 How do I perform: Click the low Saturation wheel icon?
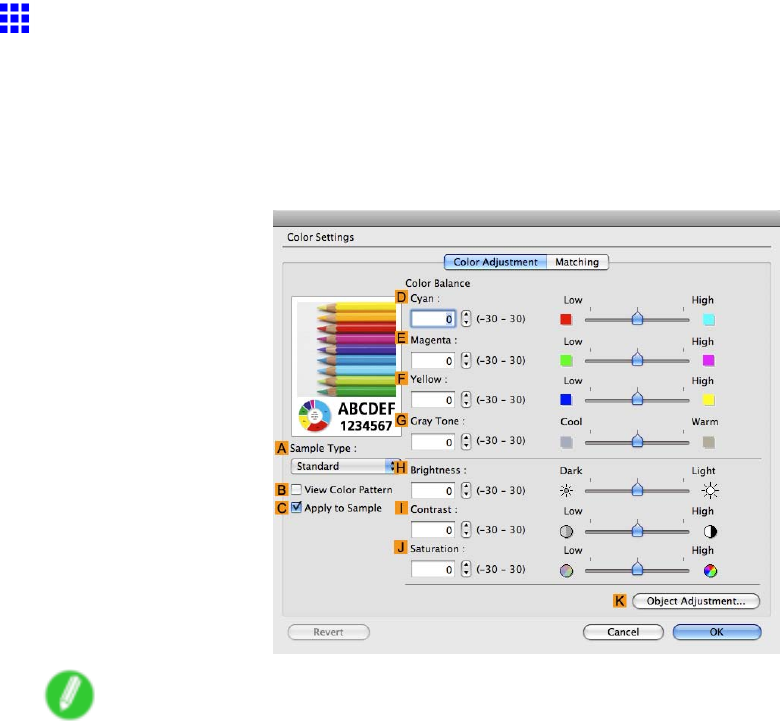click(x=566, y=571)
